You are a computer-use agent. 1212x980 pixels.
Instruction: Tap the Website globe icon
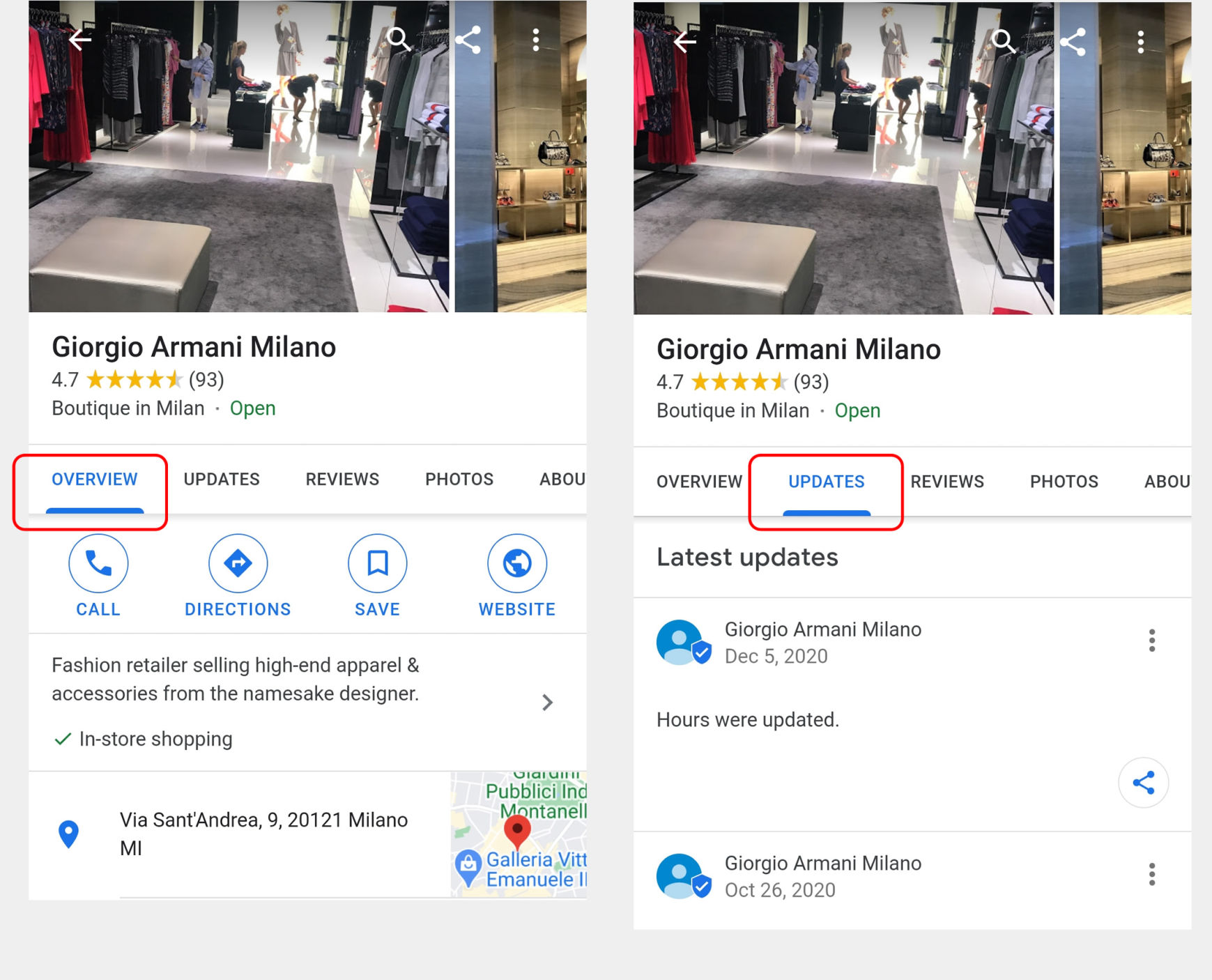(x=517, y=563)
